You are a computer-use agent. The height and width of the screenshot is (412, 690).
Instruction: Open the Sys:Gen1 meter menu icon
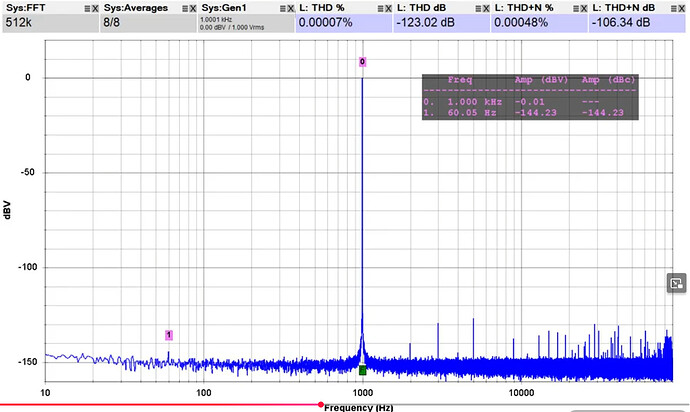pos(283,8)
